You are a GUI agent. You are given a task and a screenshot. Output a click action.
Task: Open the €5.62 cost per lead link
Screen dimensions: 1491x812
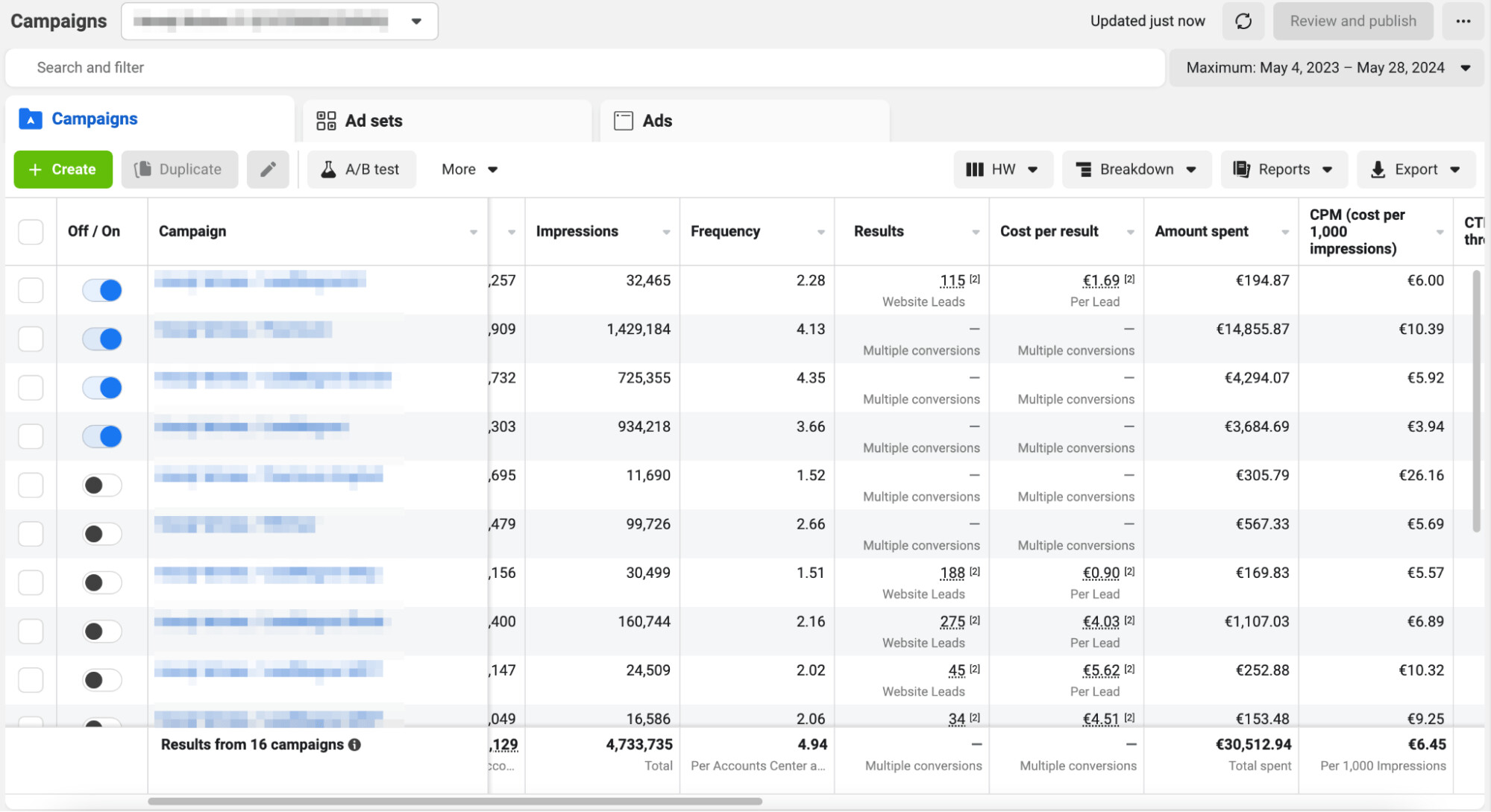tap(1101, 670)
